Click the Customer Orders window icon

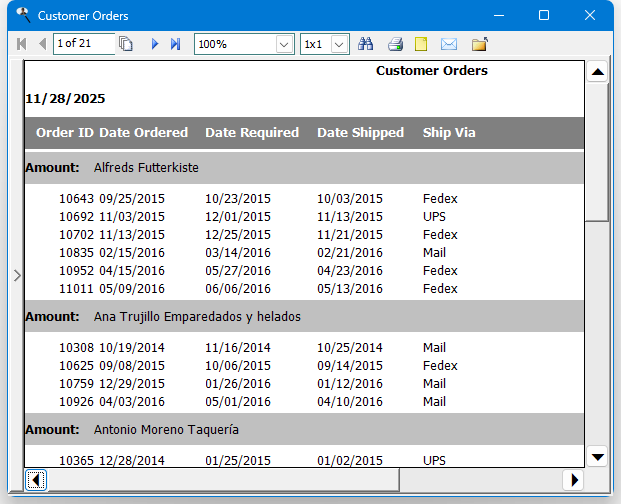pyautogui.click(x=22, y=15)
